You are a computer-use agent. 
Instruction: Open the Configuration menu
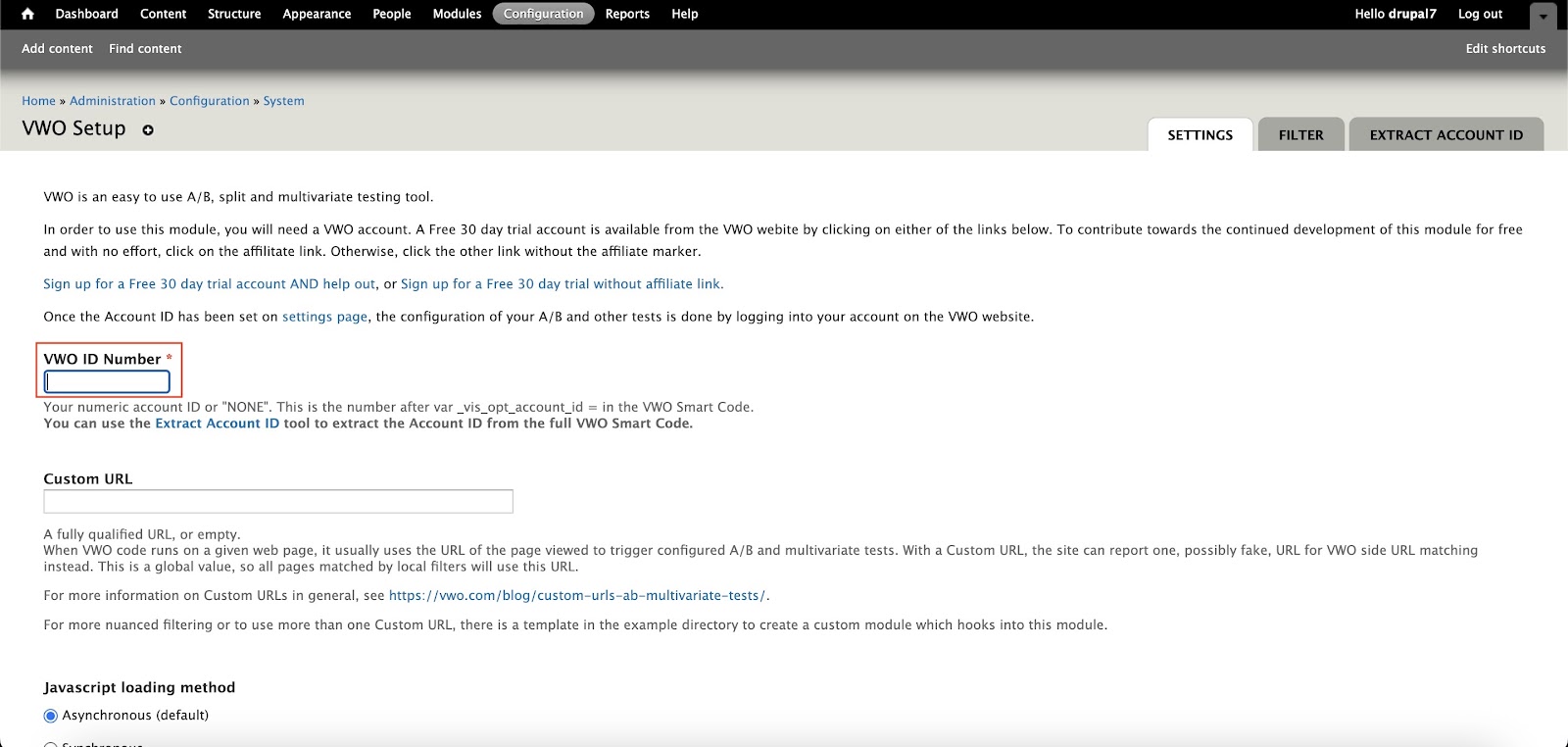(543, 14)
